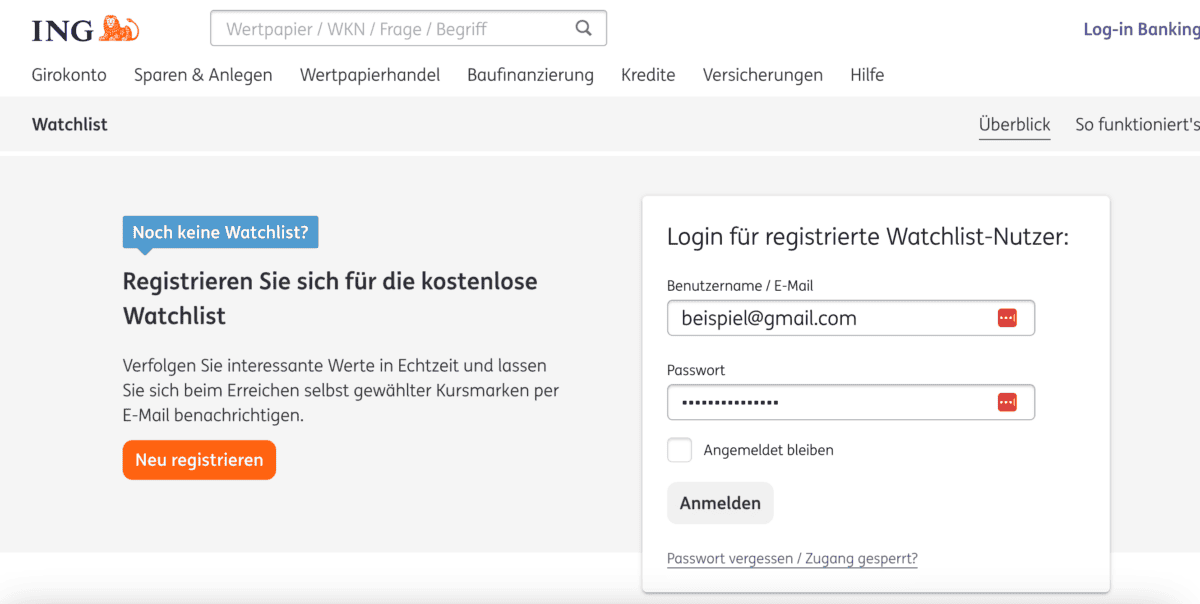Switch to the Überblick tab

[x=1014, y=124]
